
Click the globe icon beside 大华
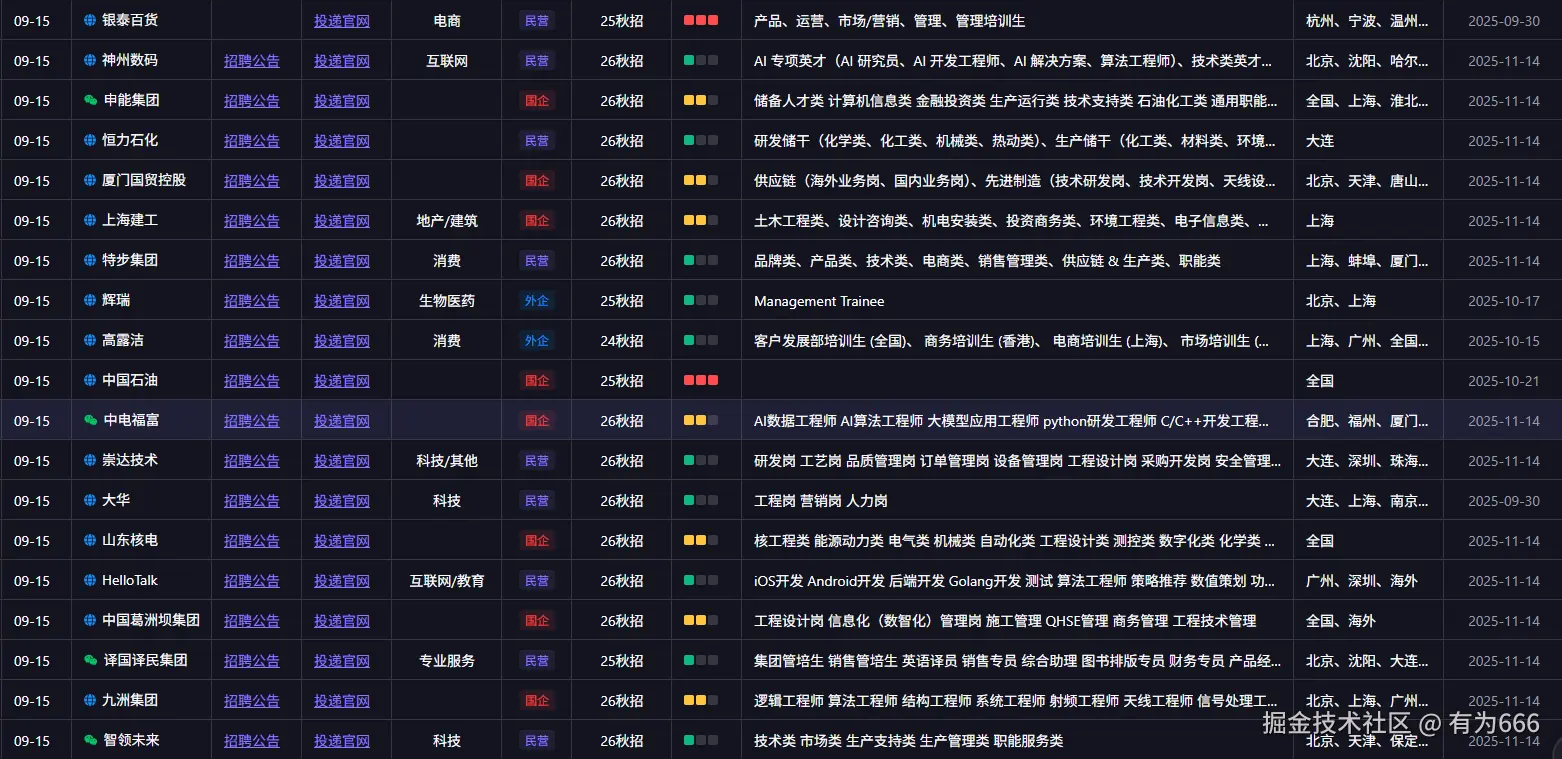click(90, 500)
